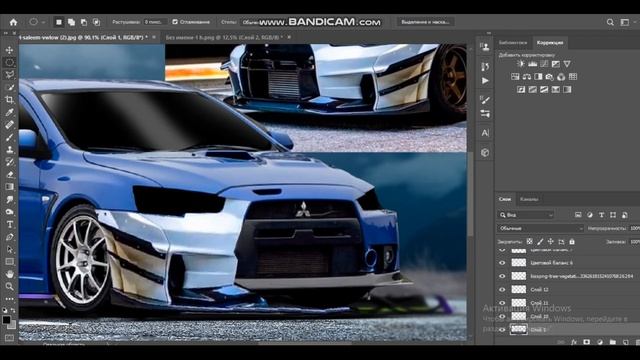
Task: Open the Search icon at top right
Action: pyautogui.click(x=610, y=22)
